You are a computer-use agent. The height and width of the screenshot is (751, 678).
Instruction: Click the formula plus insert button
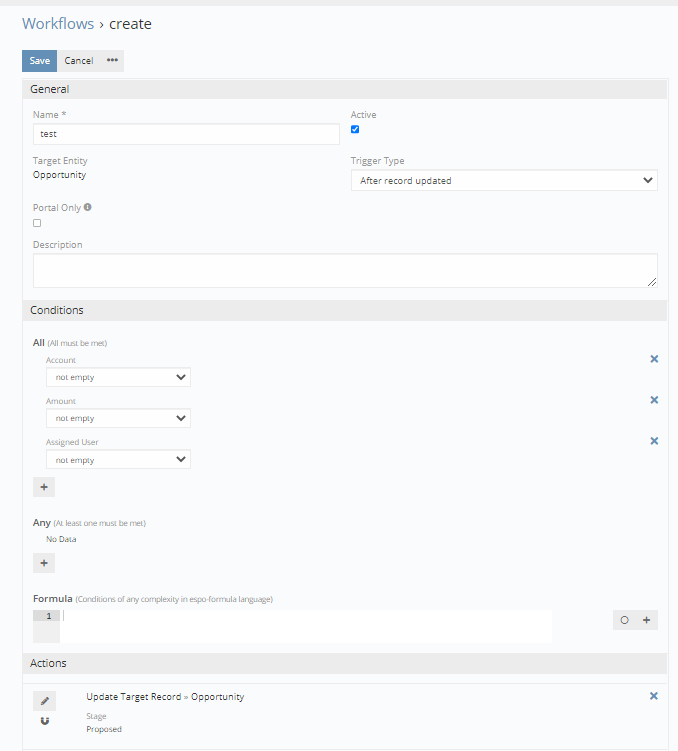pos(646,620)
